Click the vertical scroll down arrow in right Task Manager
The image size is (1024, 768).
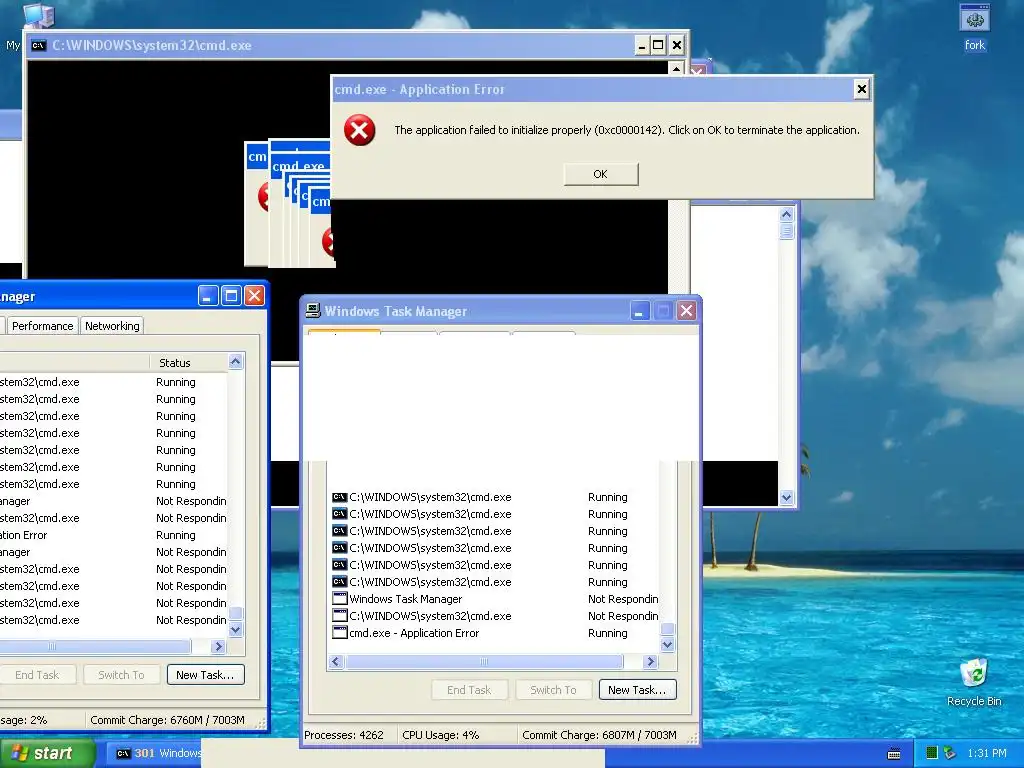tap(667, 645)
